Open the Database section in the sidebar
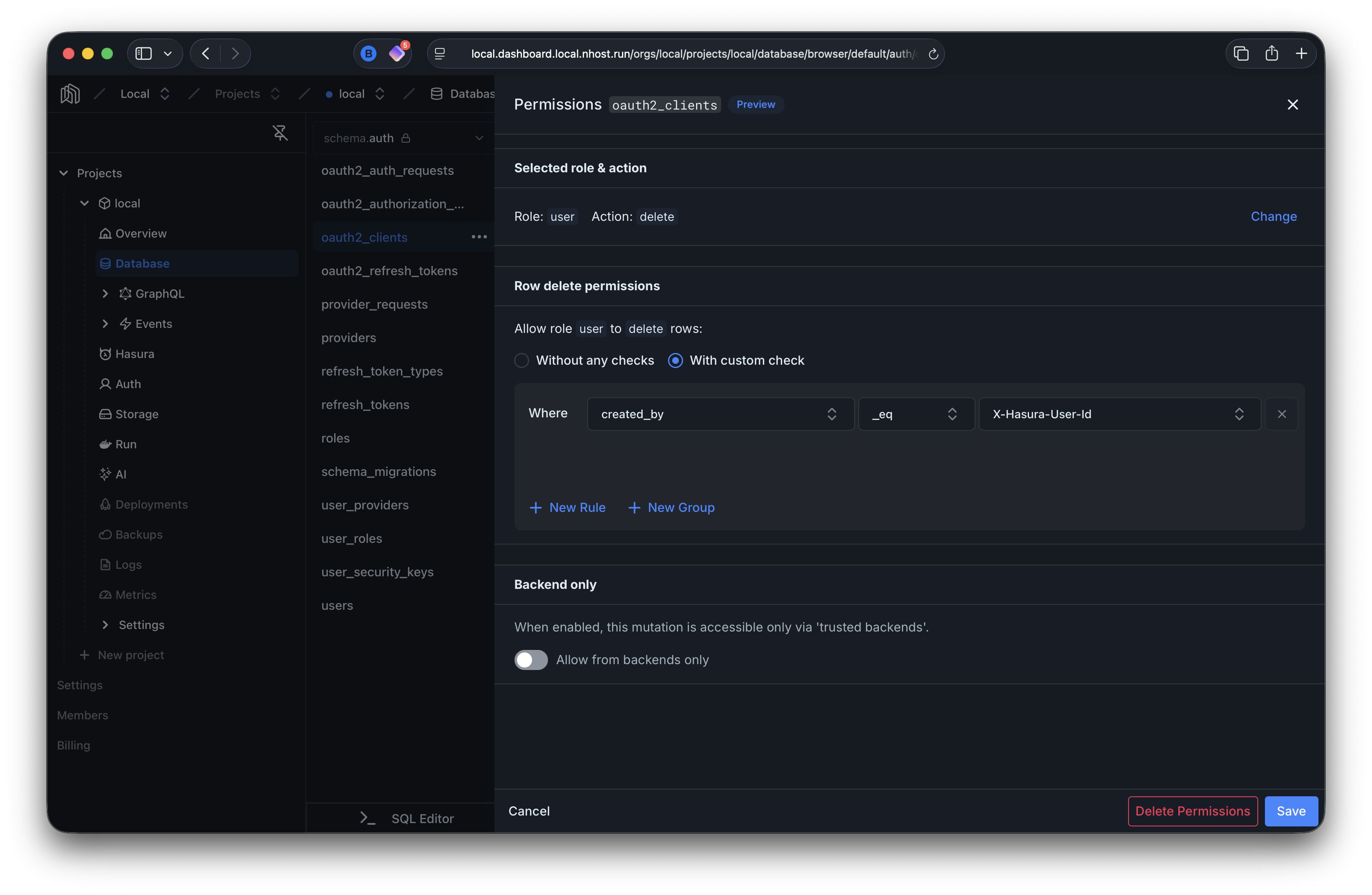 tap(142, 263)
